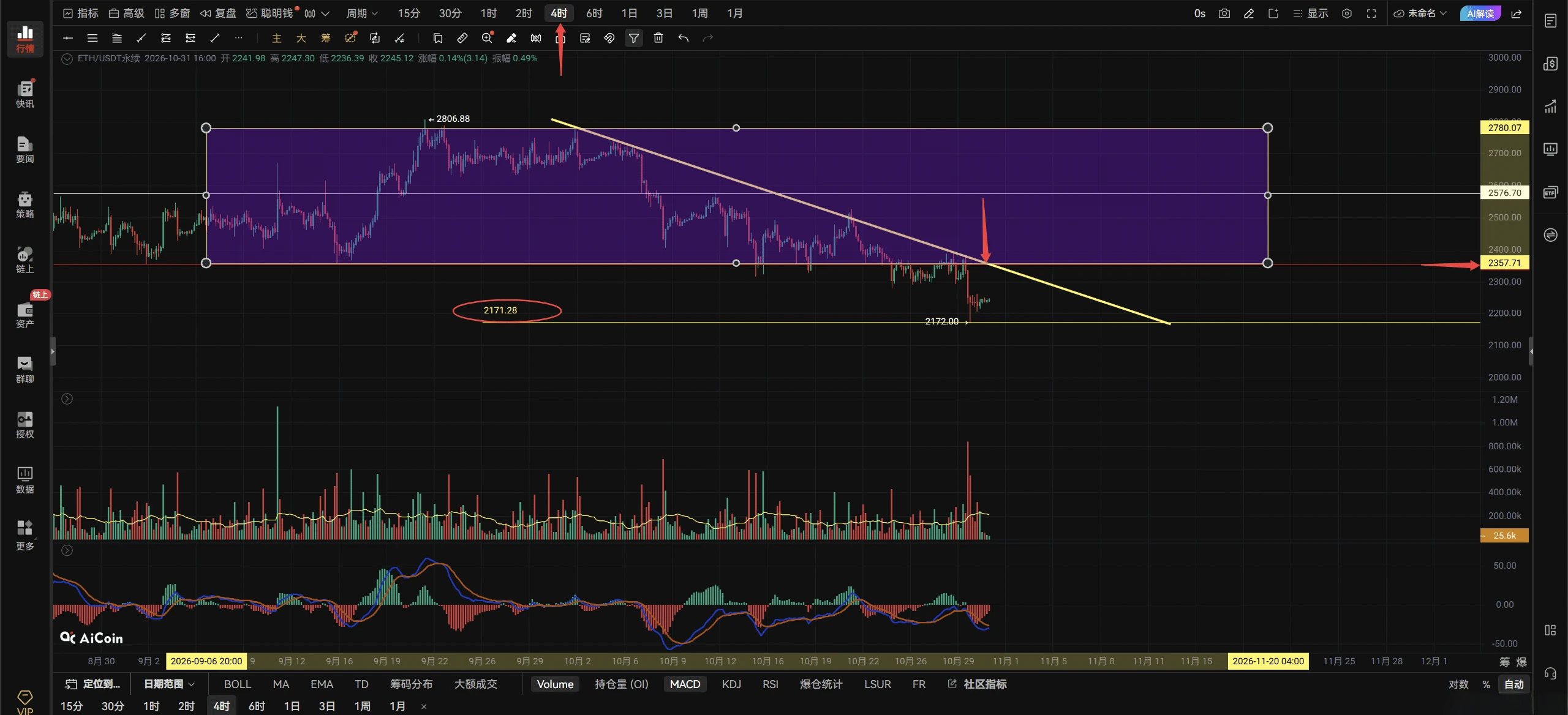The image size is (1568, 715).
Task: Open 社区指标 community indicators
Action: tap(977, 684)
